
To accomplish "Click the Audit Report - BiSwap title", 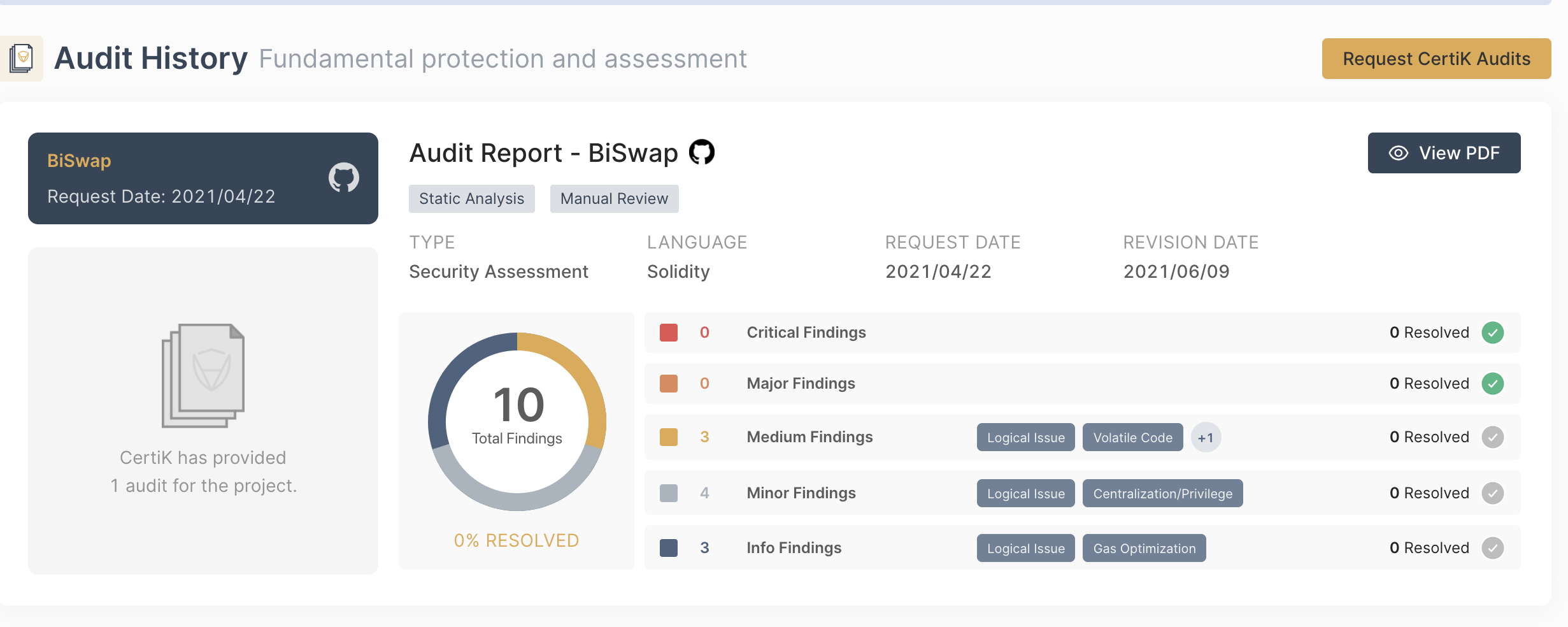I will click(544, 153).
